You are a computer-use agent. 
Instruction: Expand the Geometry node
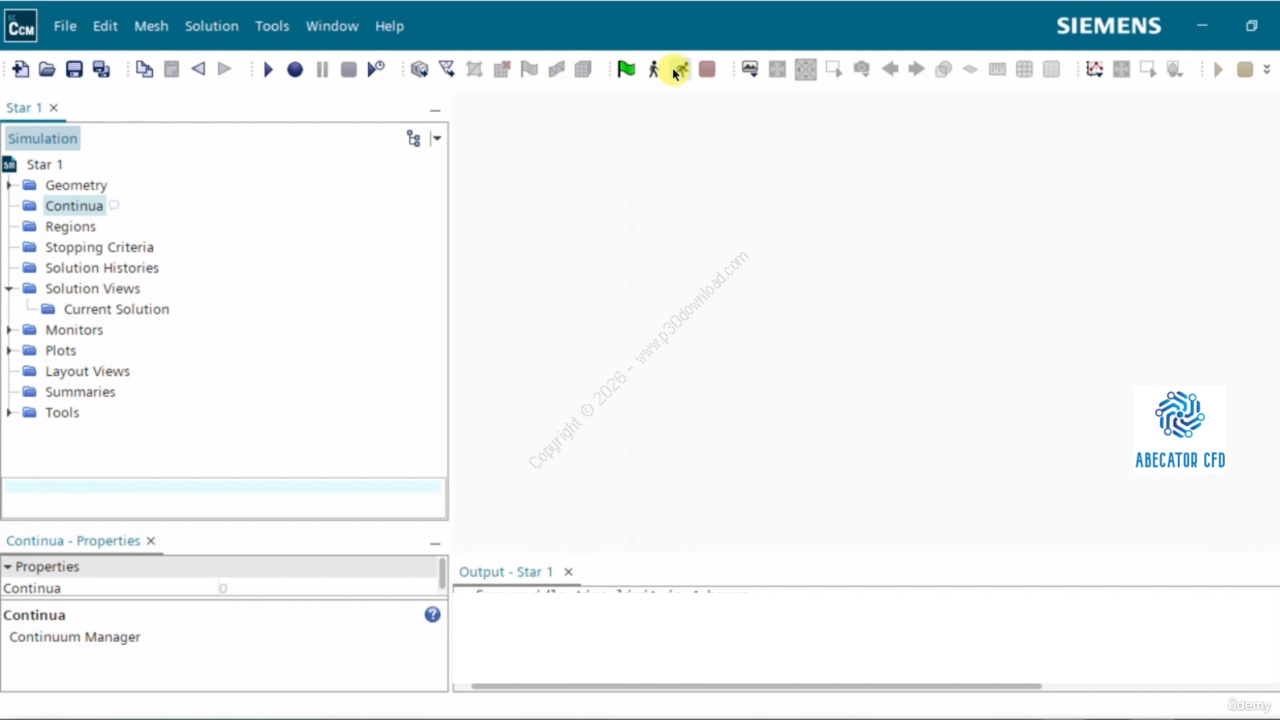(x=9, y=185)
